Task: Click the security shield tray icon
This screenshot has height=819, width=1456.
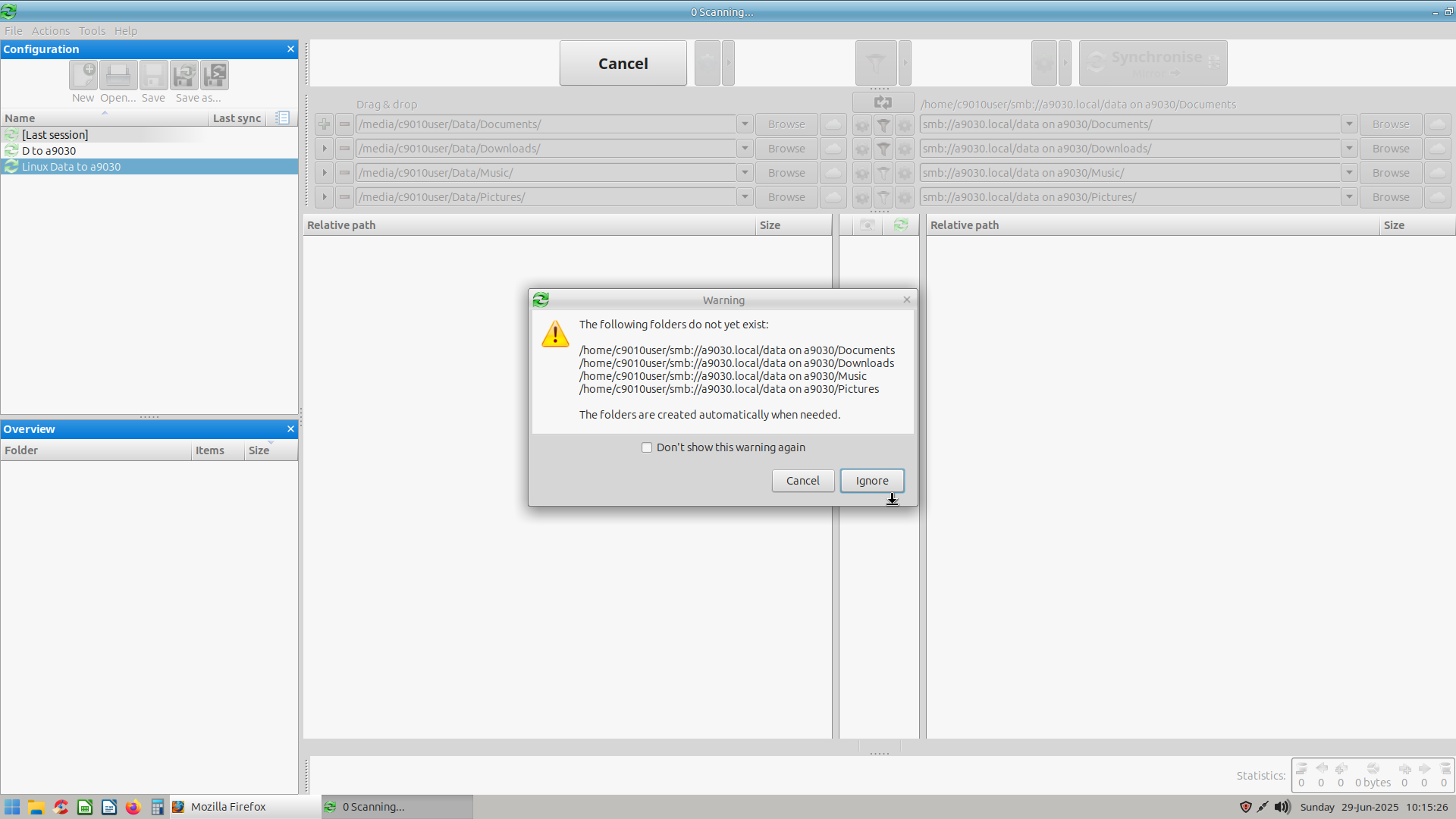Action: coord(1246,807)
